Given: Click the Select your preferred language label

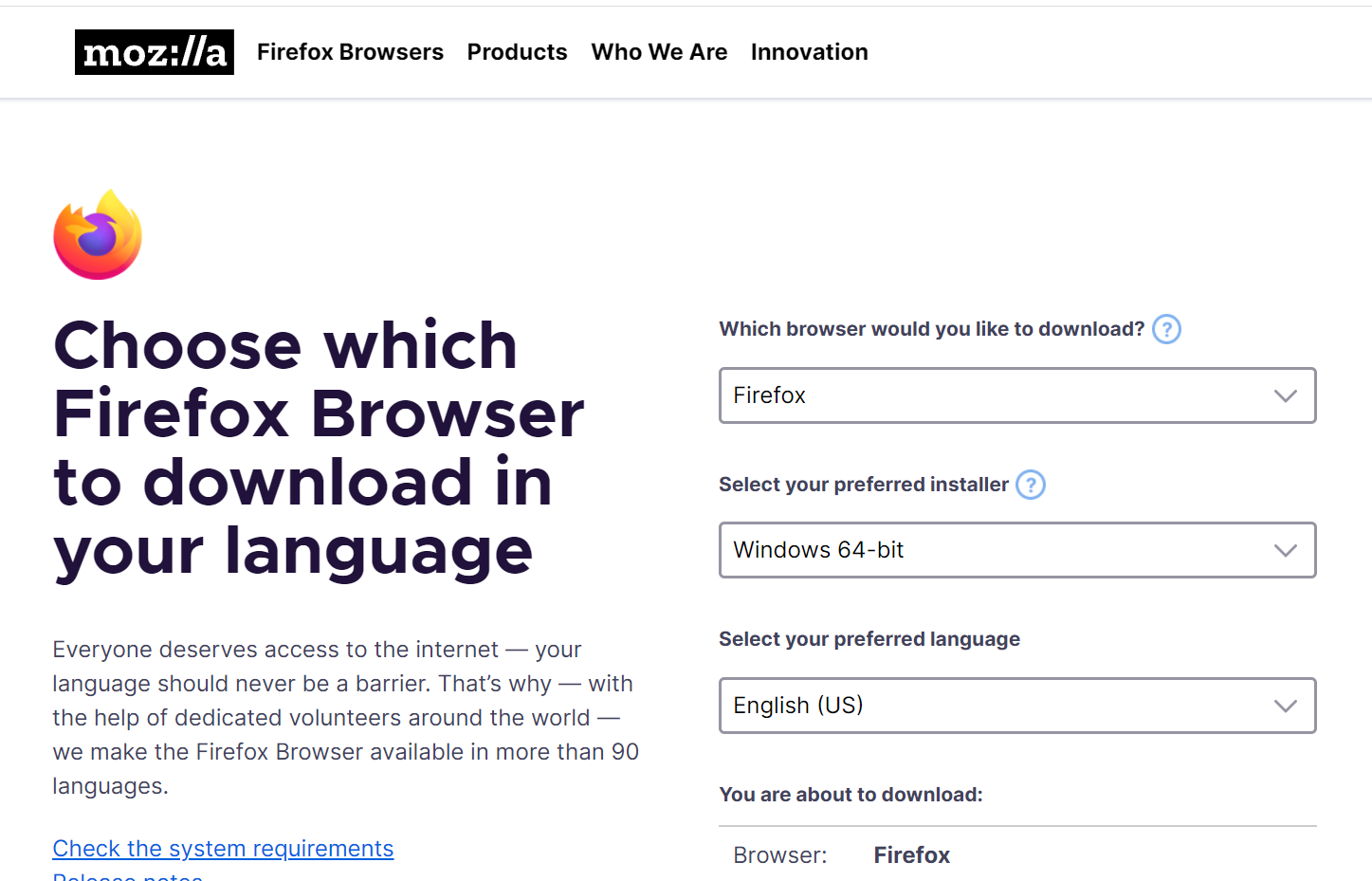Looking at the screenshot, I should point(869,639).
